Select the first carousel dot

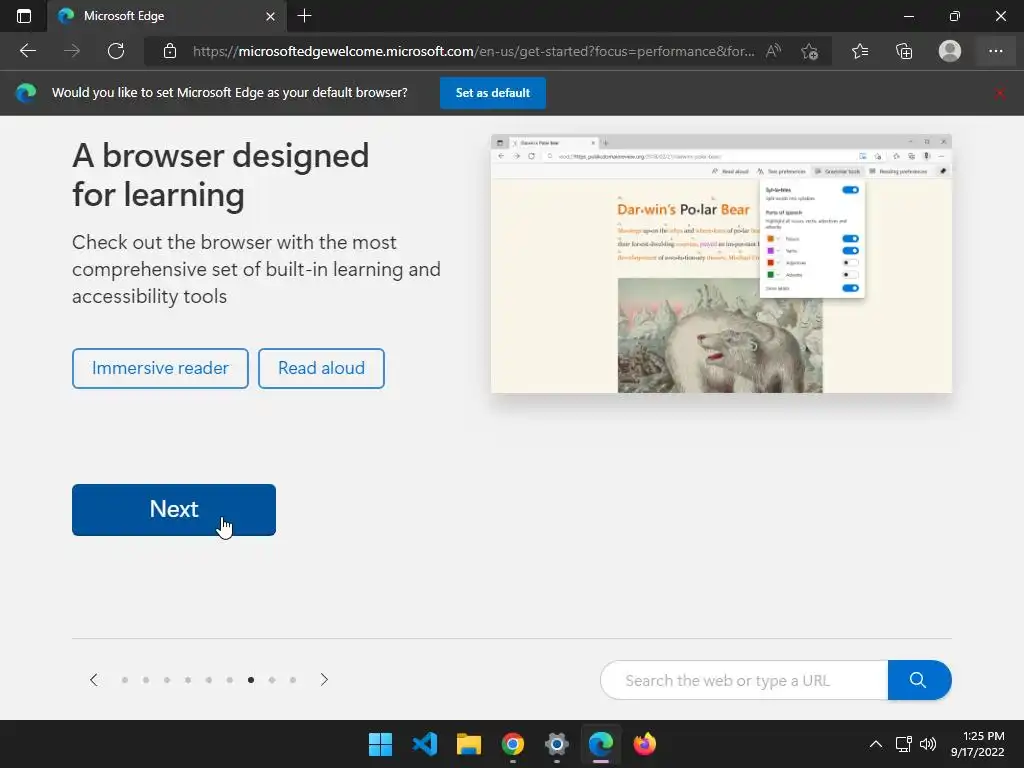(x=125, y=680)
